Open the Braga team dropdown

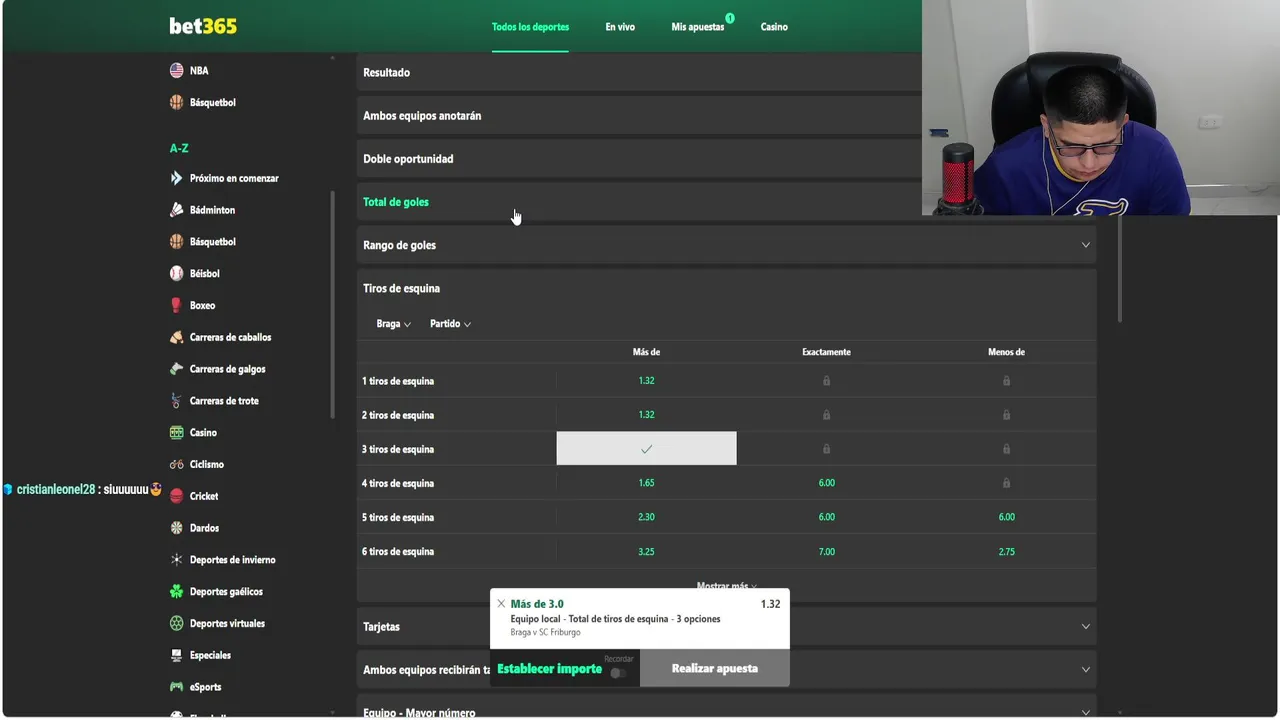[x=393, y=324]
